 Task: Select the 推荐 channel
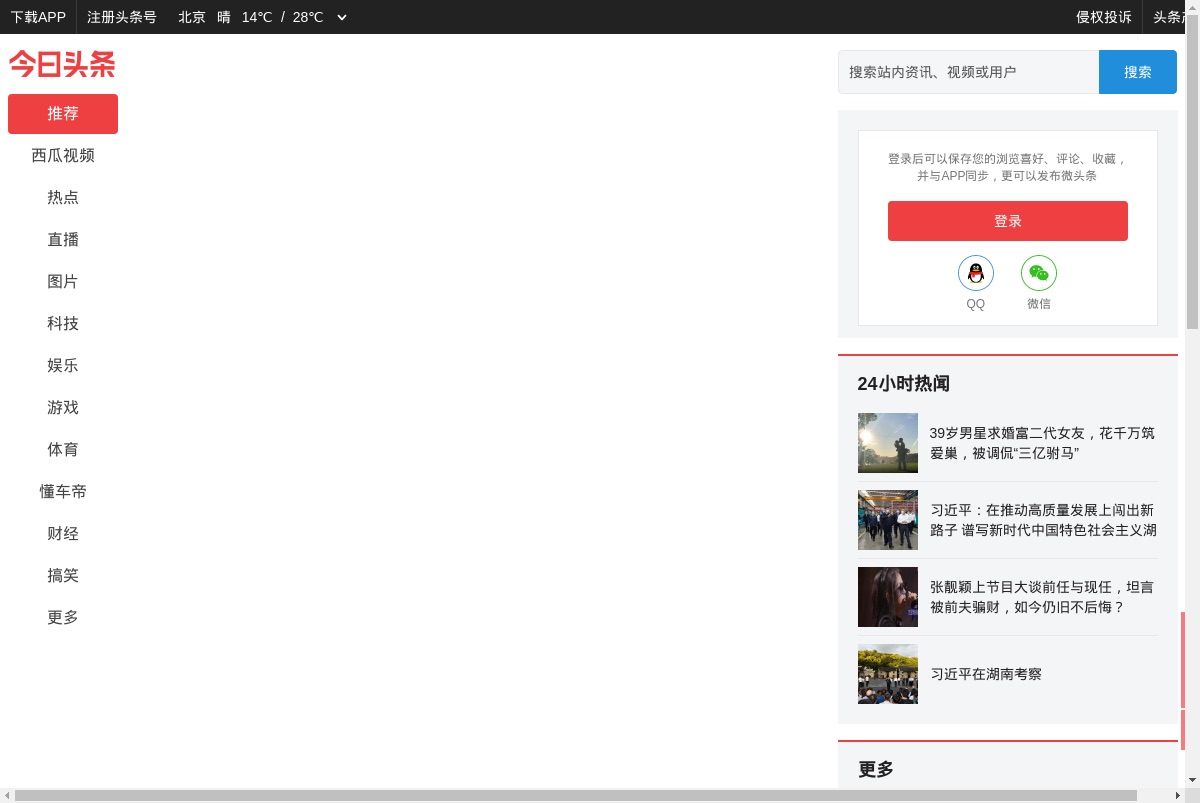(x=63, y=114)
